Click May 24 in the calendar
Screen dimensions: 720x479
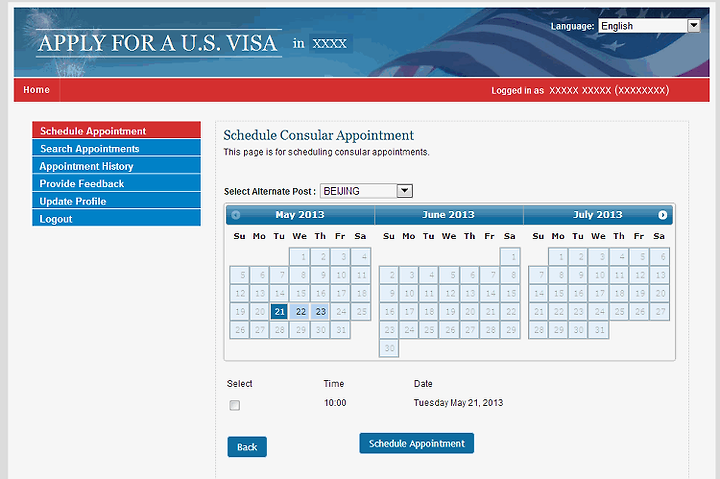tap(341, 312)
